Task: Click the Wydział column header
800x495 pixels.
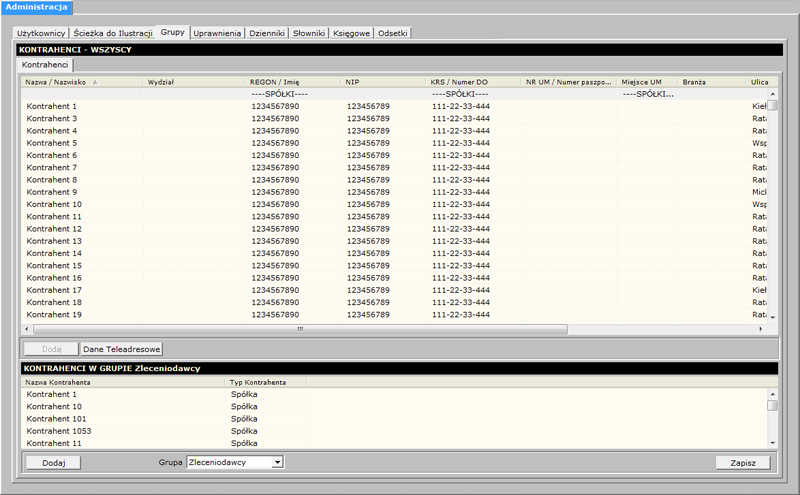Action: tap(193, 82)
